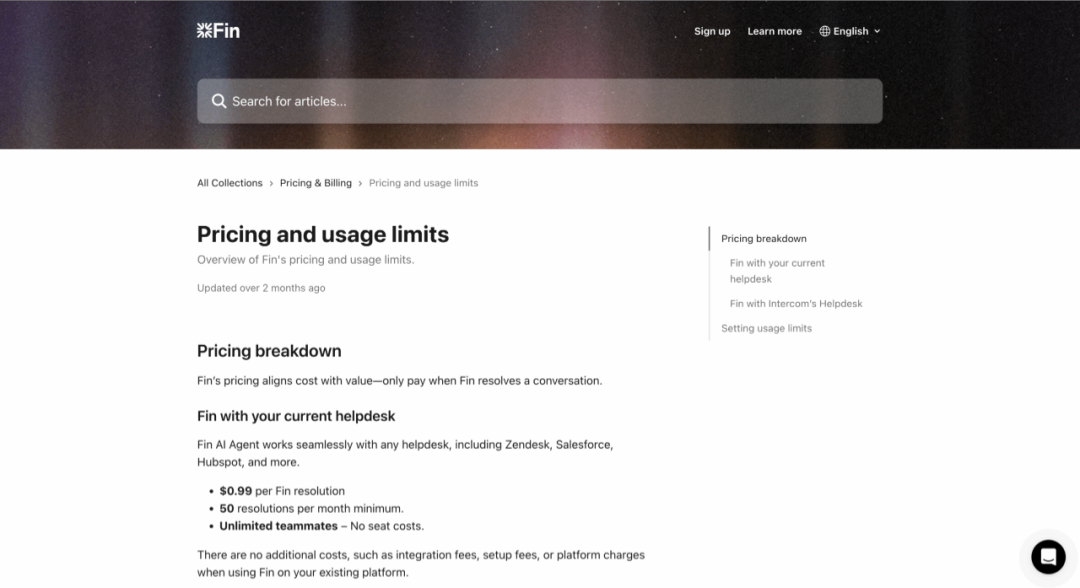Screen dimensions: 1080x588
Task: Go to Setting usage limits section
Action: click(x=766, y=328)
